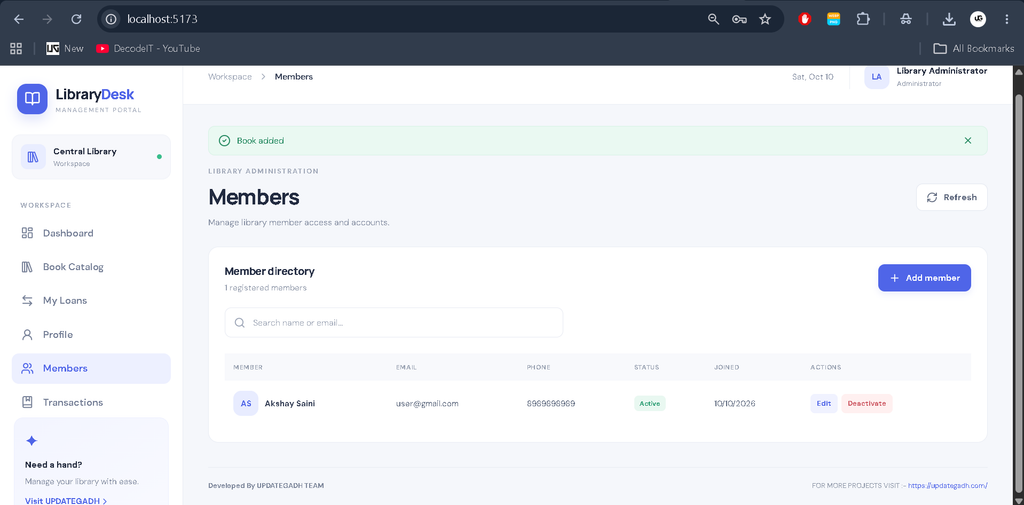Click the browser zoom magnifier icon
This screenshot has width=1024, height=505.
713,20
